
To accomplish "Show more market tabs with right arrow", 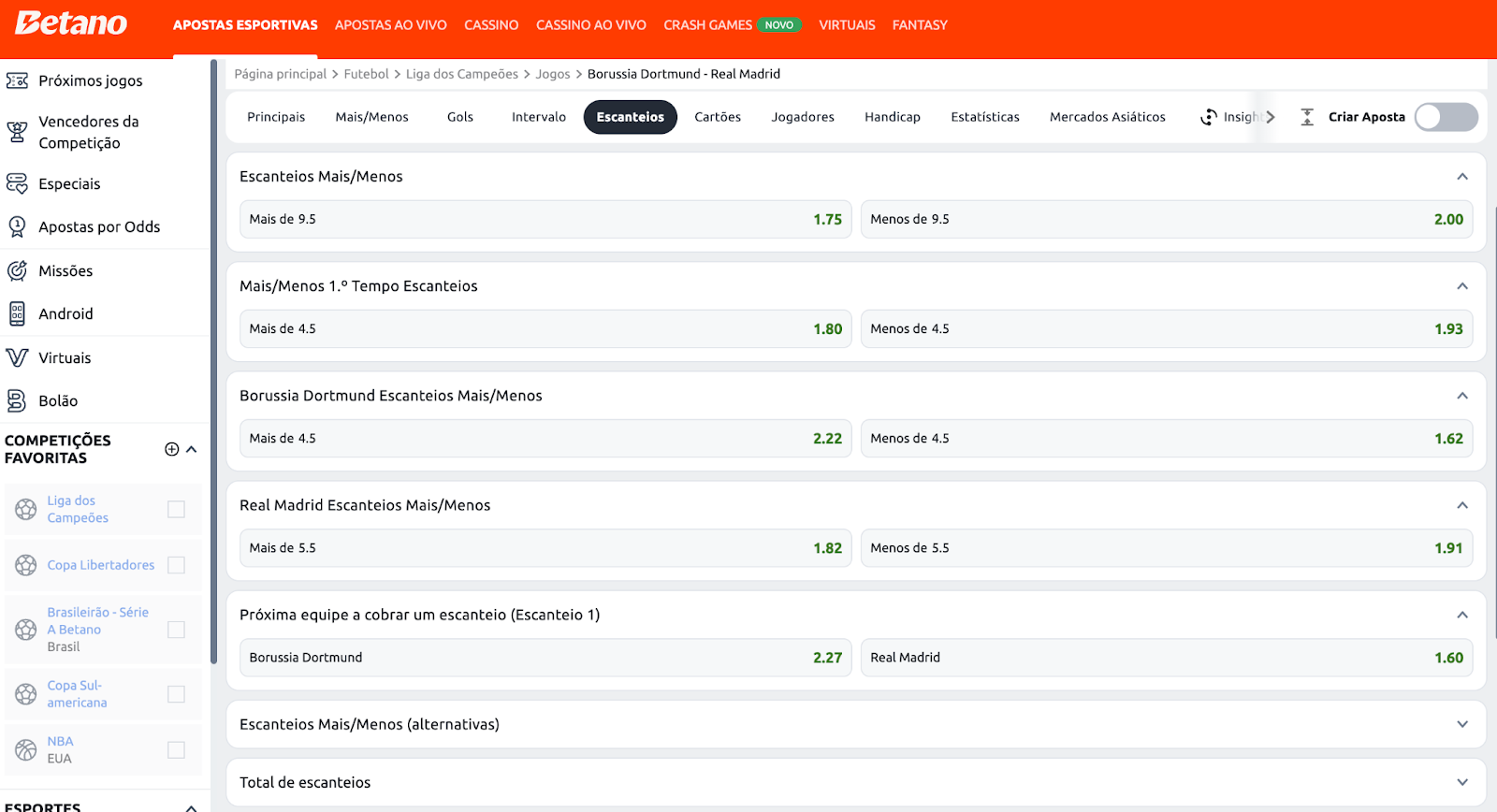I will (1271, 117).
